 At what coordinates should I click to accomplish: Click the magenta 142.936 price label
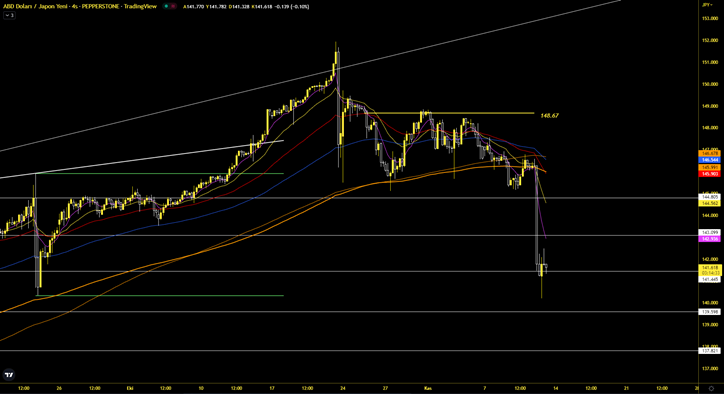click(710, 239)
